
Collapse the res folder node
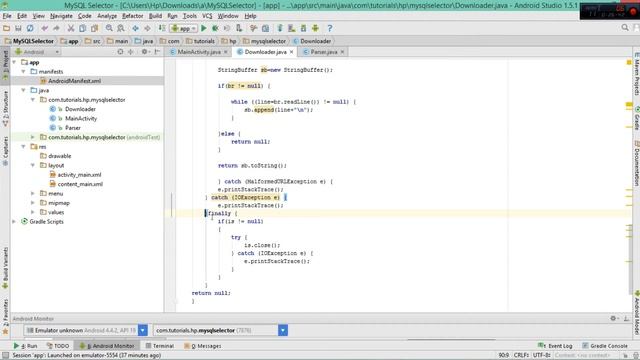(24, 147)
